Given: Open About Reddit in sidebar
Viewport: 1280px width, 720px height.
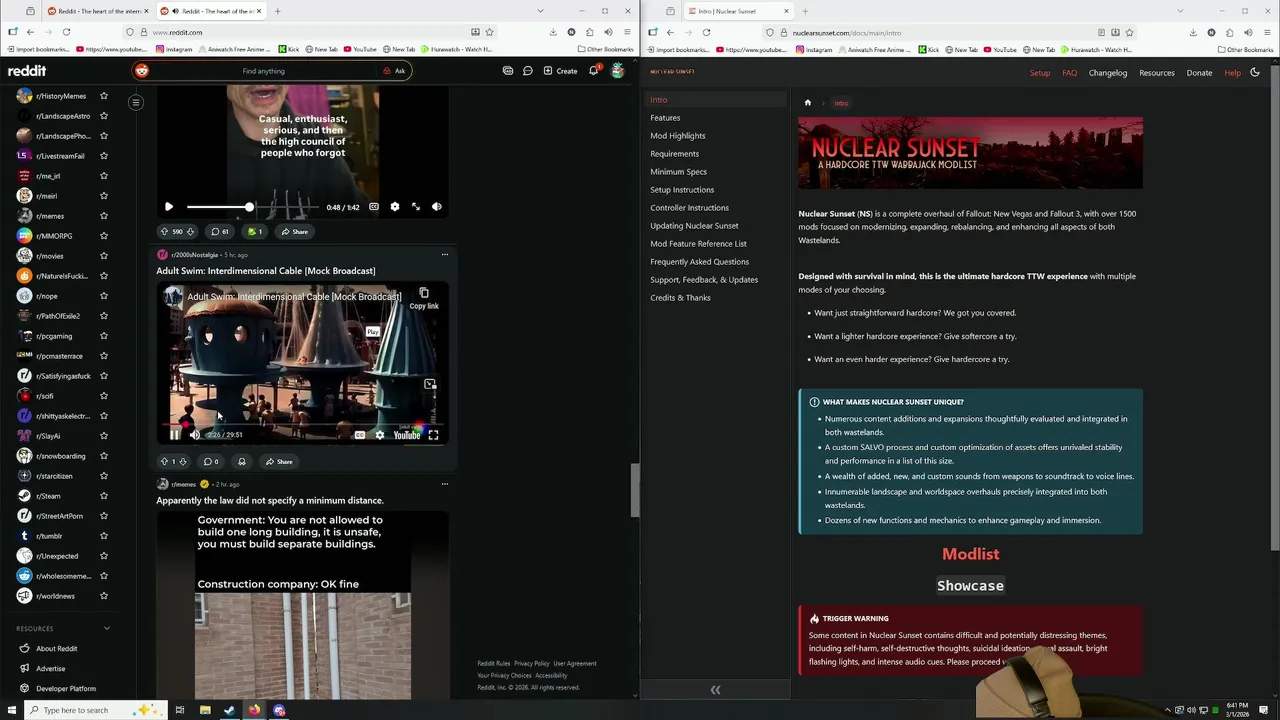Looking at the screenshot, I should [56, 648].
